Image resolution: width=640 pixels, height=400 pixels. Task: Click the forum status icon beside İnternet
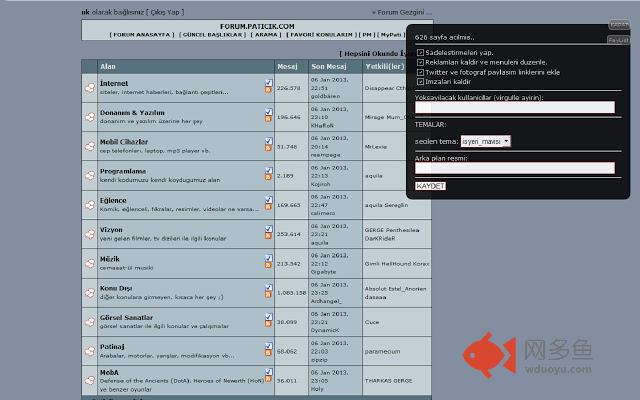[90, 88]
